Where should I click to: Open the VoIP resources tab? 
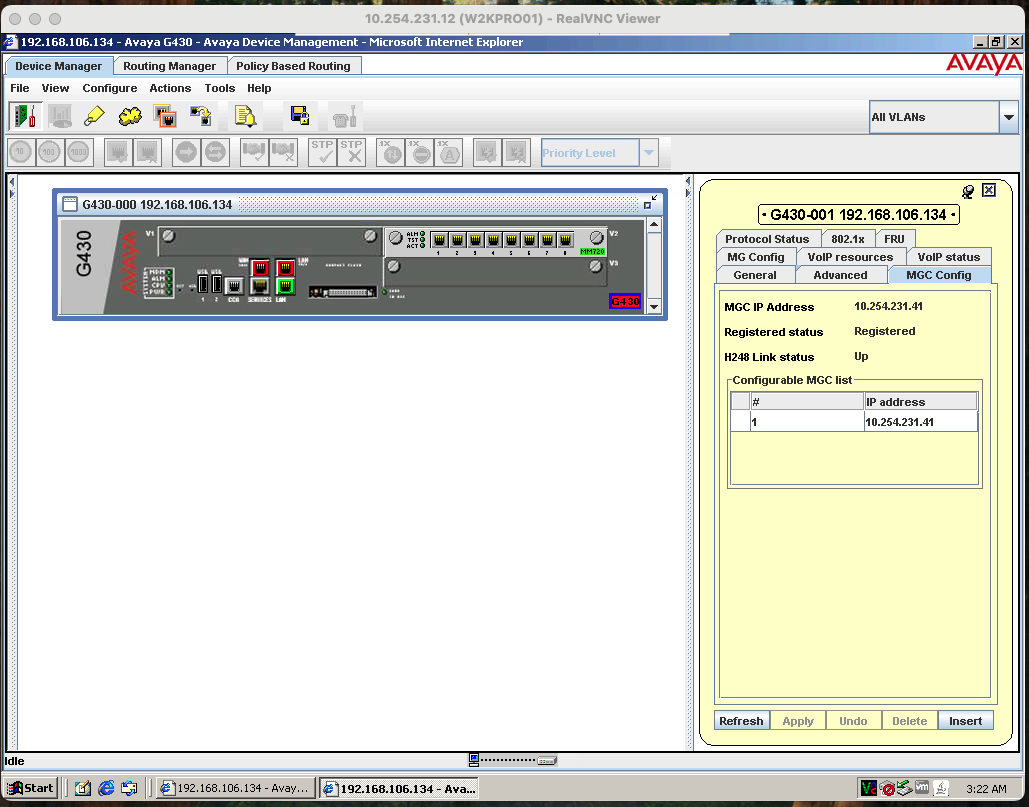click(850, 257)
